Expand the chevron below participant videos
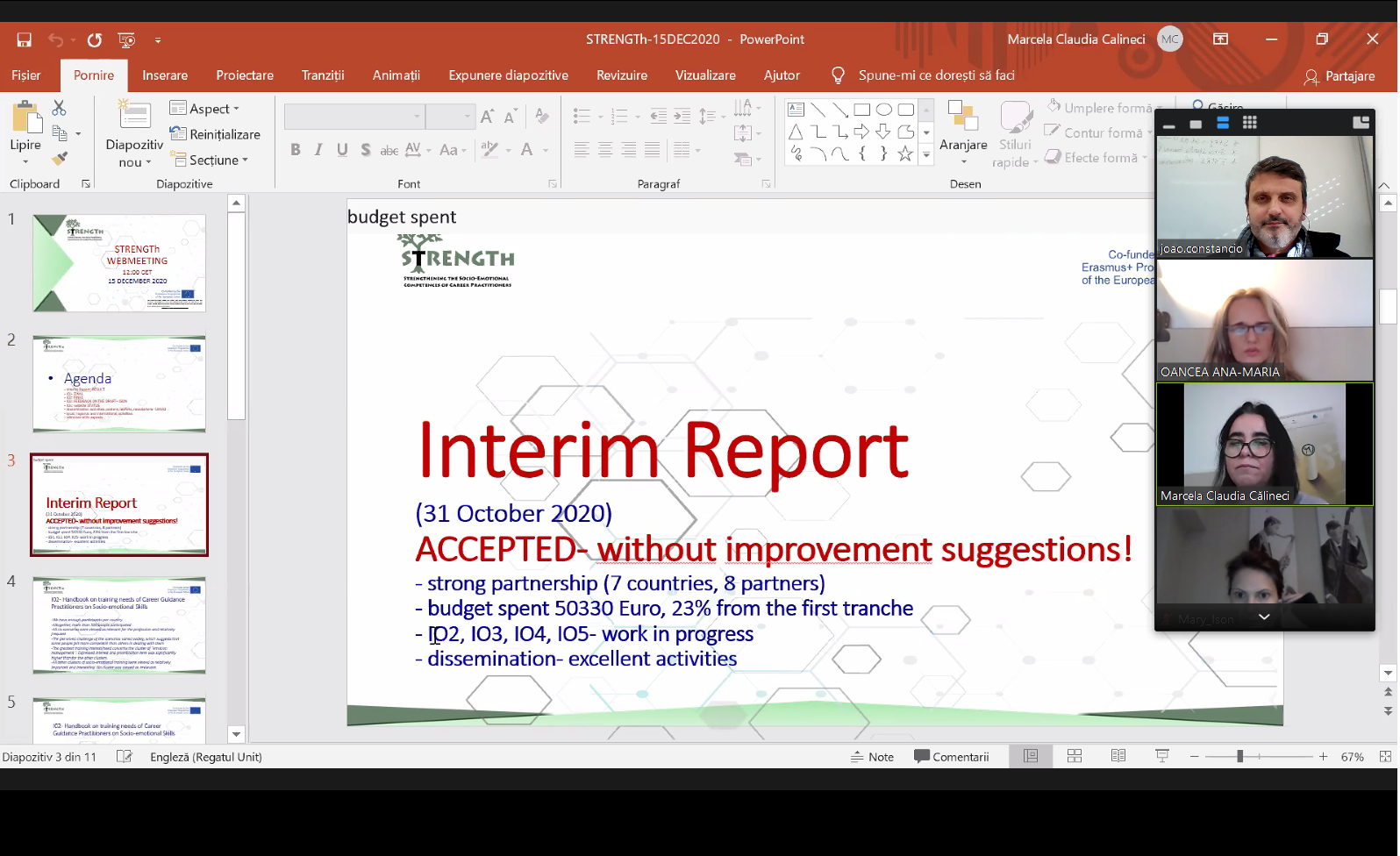This screenshot has width=1400, height=856. (1264, 617)
